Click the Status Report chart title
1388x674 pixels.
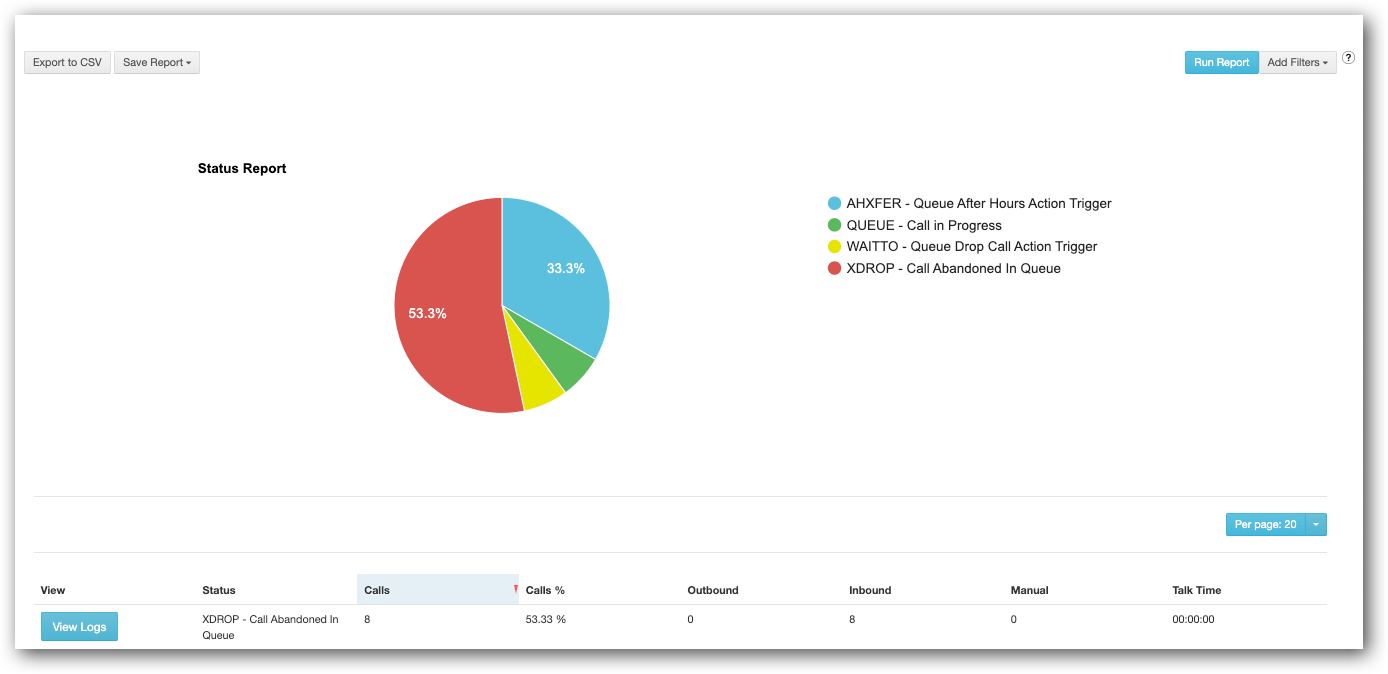(242, 168)
